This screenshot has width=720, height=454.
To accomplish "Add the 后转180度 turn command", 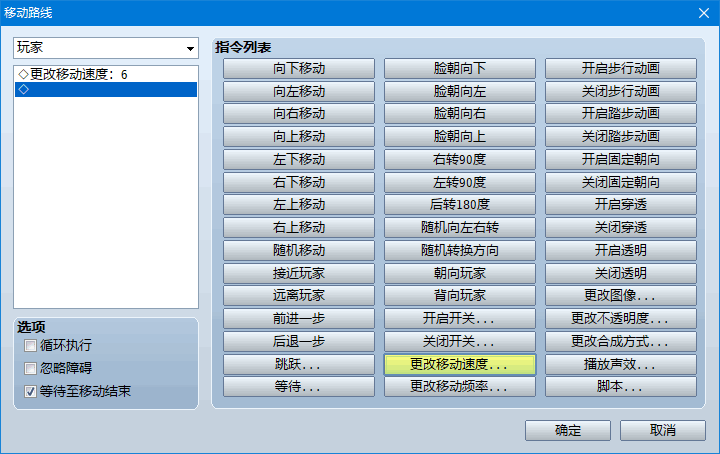I will click(460, 205).
